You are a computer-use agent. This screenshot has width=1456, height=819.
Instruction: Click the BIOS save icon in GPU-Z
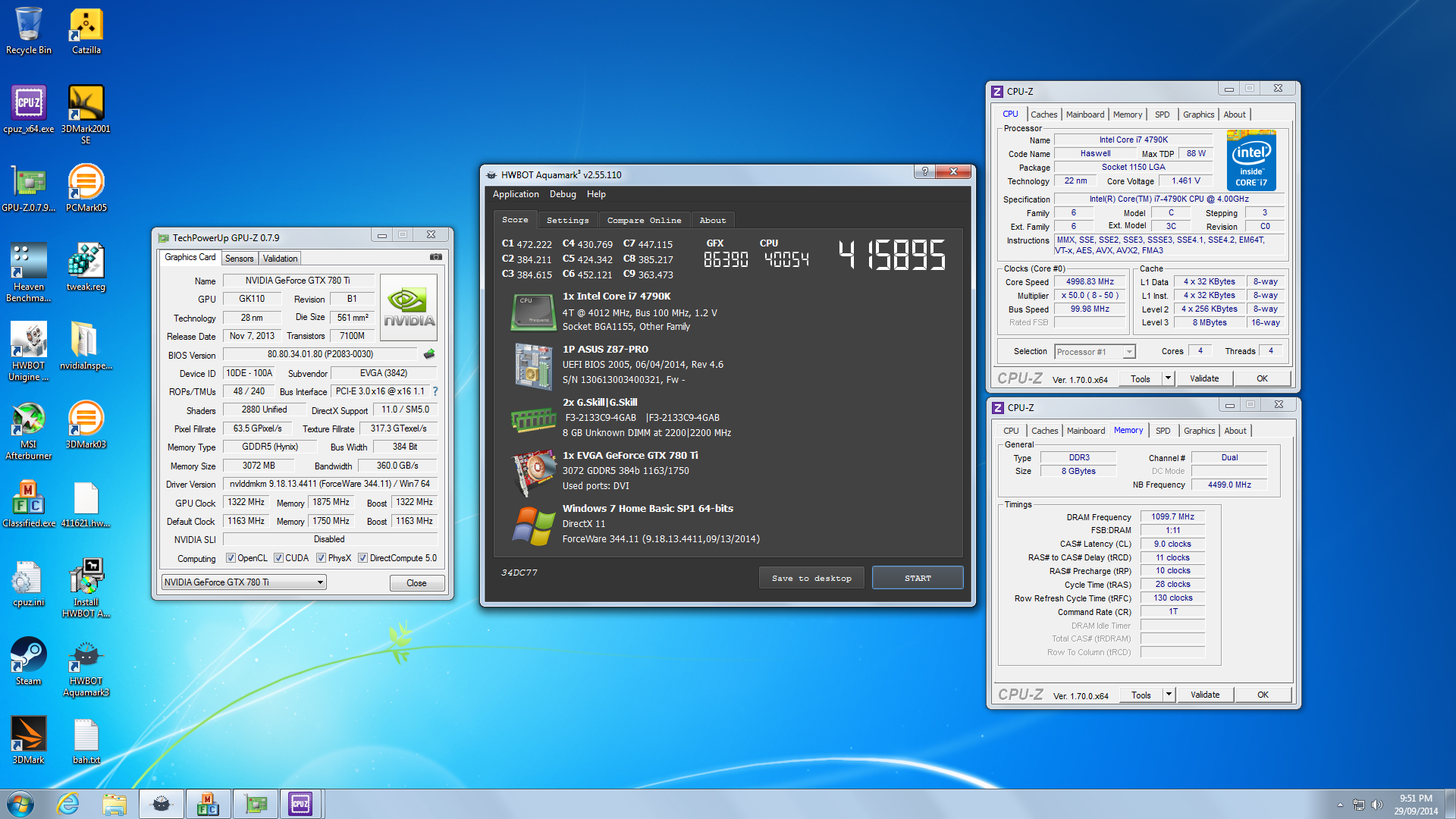pos(429,354)
